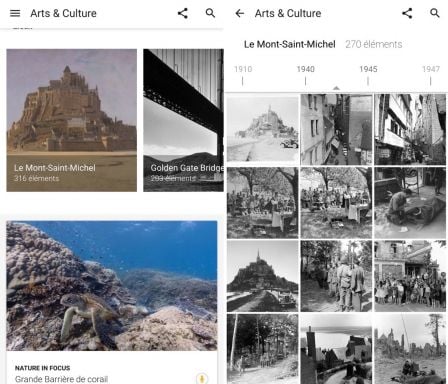The image size is (448, 384).
Task: Open dark silhouette Mont-Saint-Michel road photo
Action: click(x=263, y=276)
